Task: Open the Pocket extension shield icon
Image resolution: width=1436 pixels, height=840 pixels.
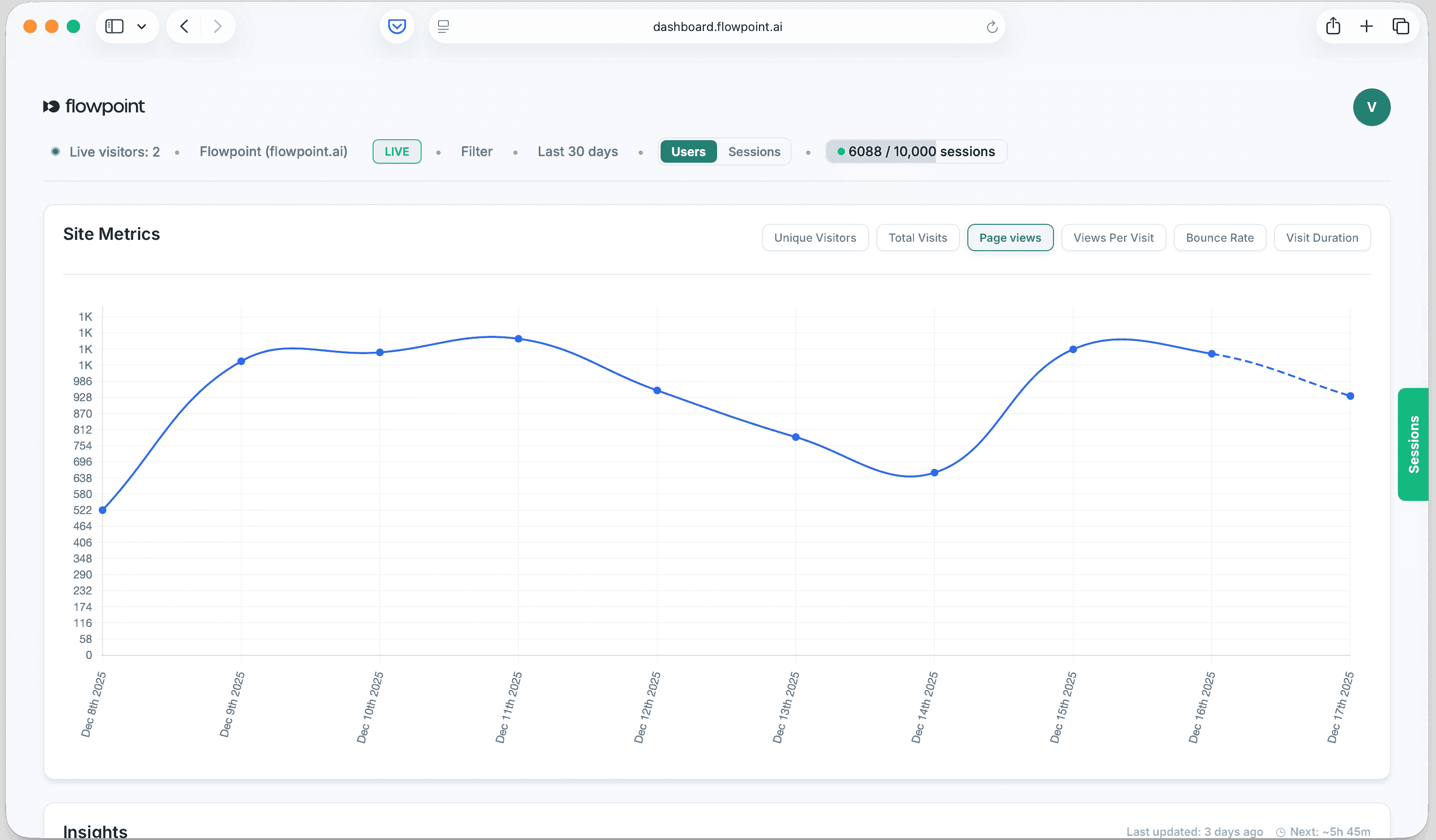Action: coord(397,26)
